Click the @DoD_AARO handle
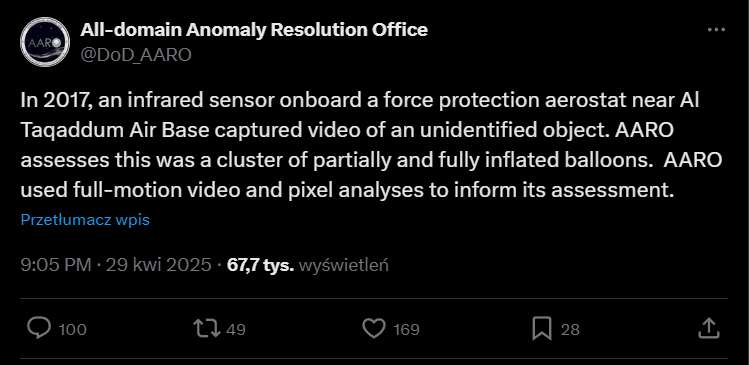The width and height of the screenshot is (749, 365). click(x=136, y=55)
